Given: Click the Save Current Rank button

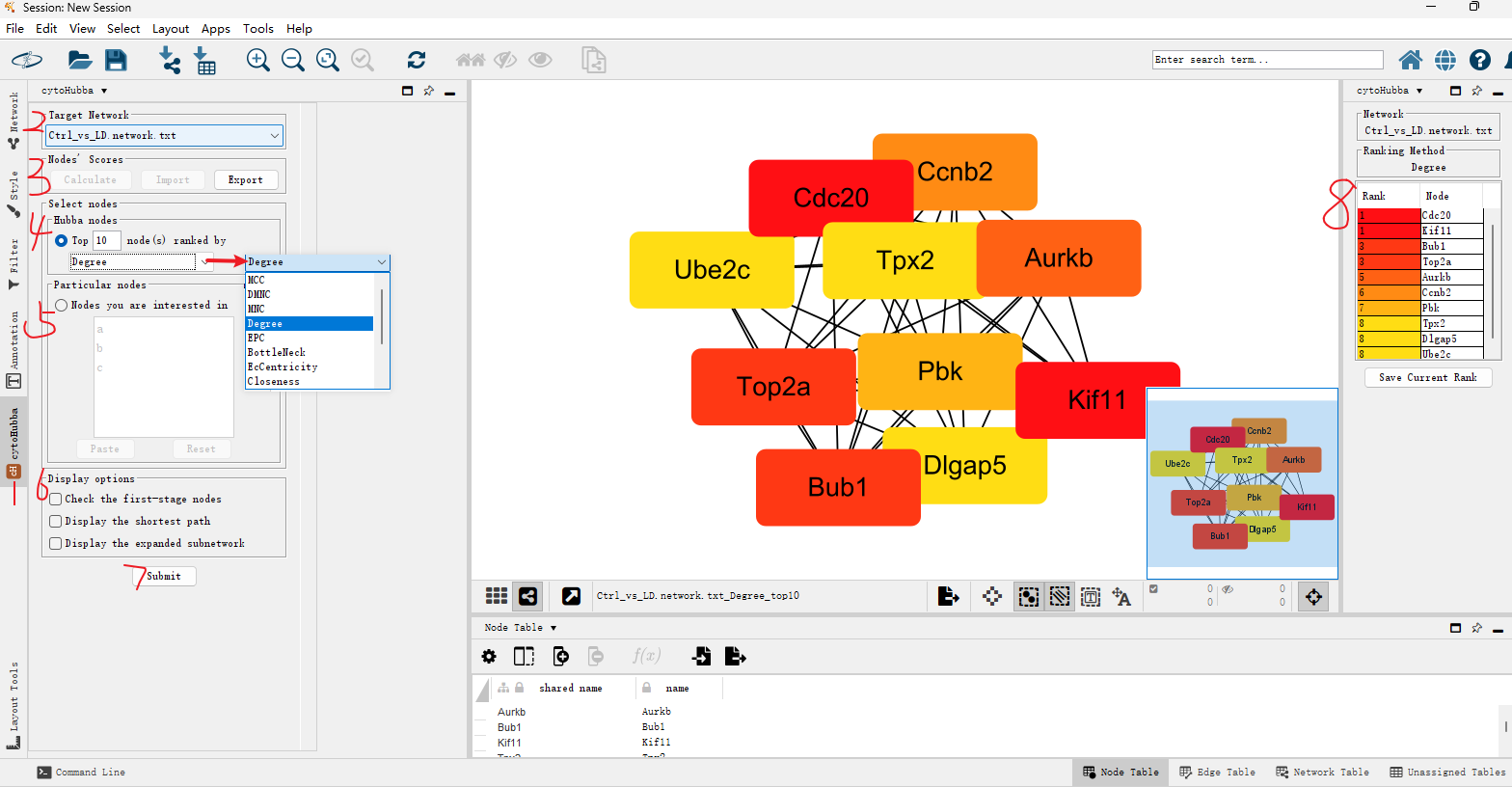Looking at the screenshot, I should pyautogui.click(x=1427, y=378).
